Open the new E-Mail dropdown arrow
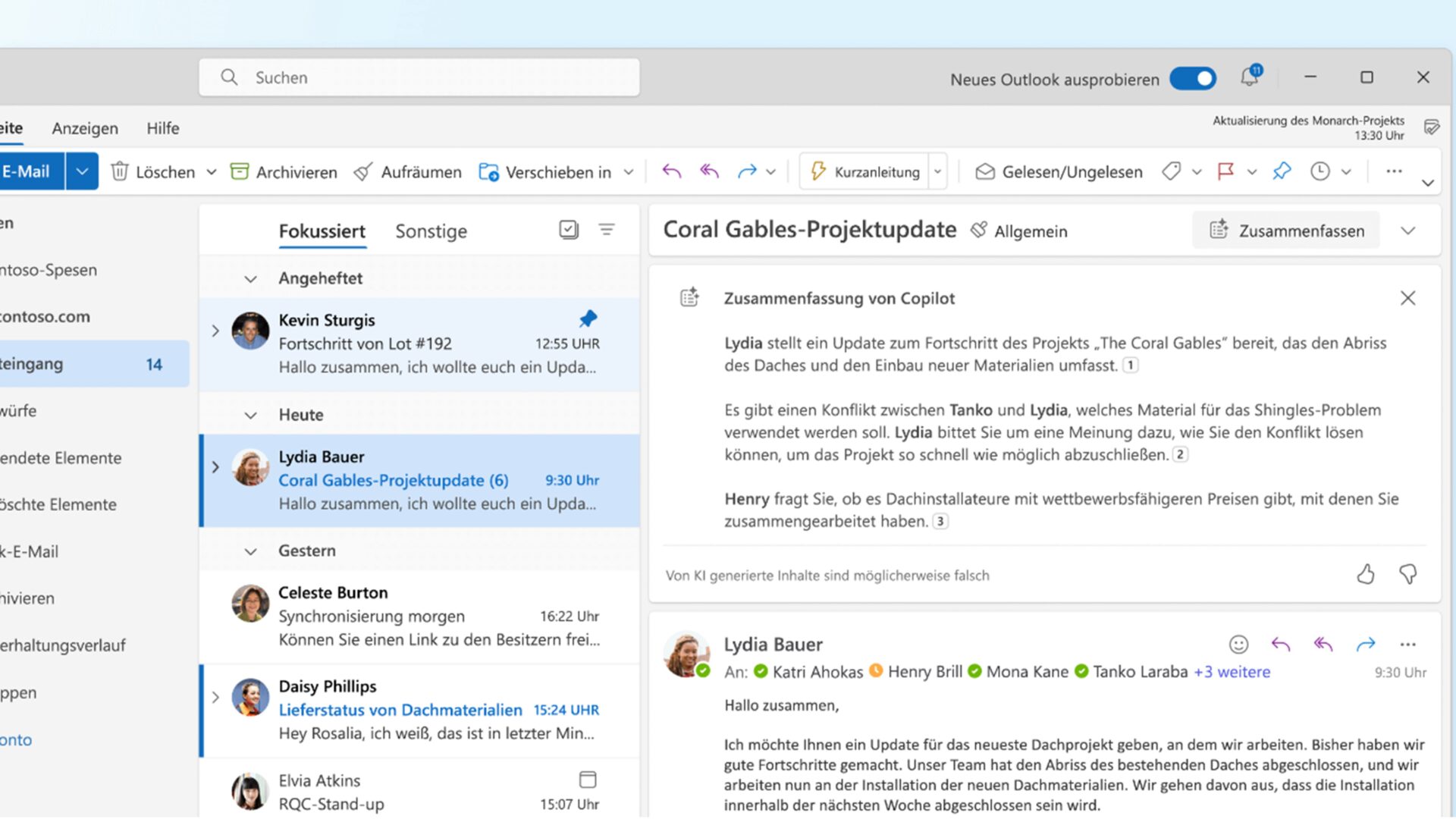1456x819 pixels. (x=82, y=171)
